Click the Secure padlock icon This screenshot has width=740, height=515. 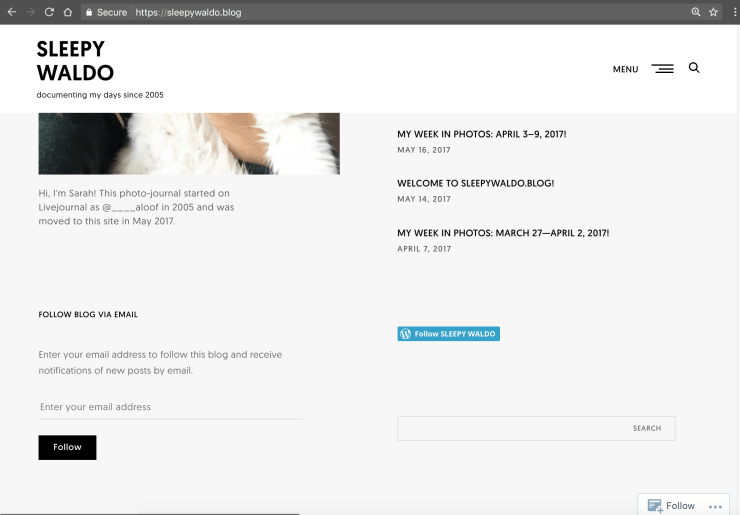89,13
